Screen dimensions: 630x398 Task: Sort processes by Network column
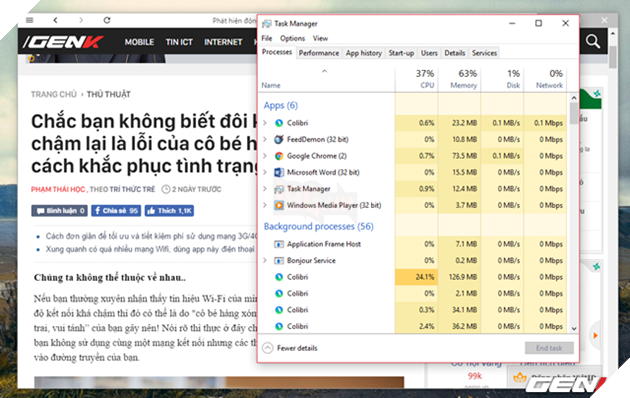pyautogui.click(x=545, y=79)
